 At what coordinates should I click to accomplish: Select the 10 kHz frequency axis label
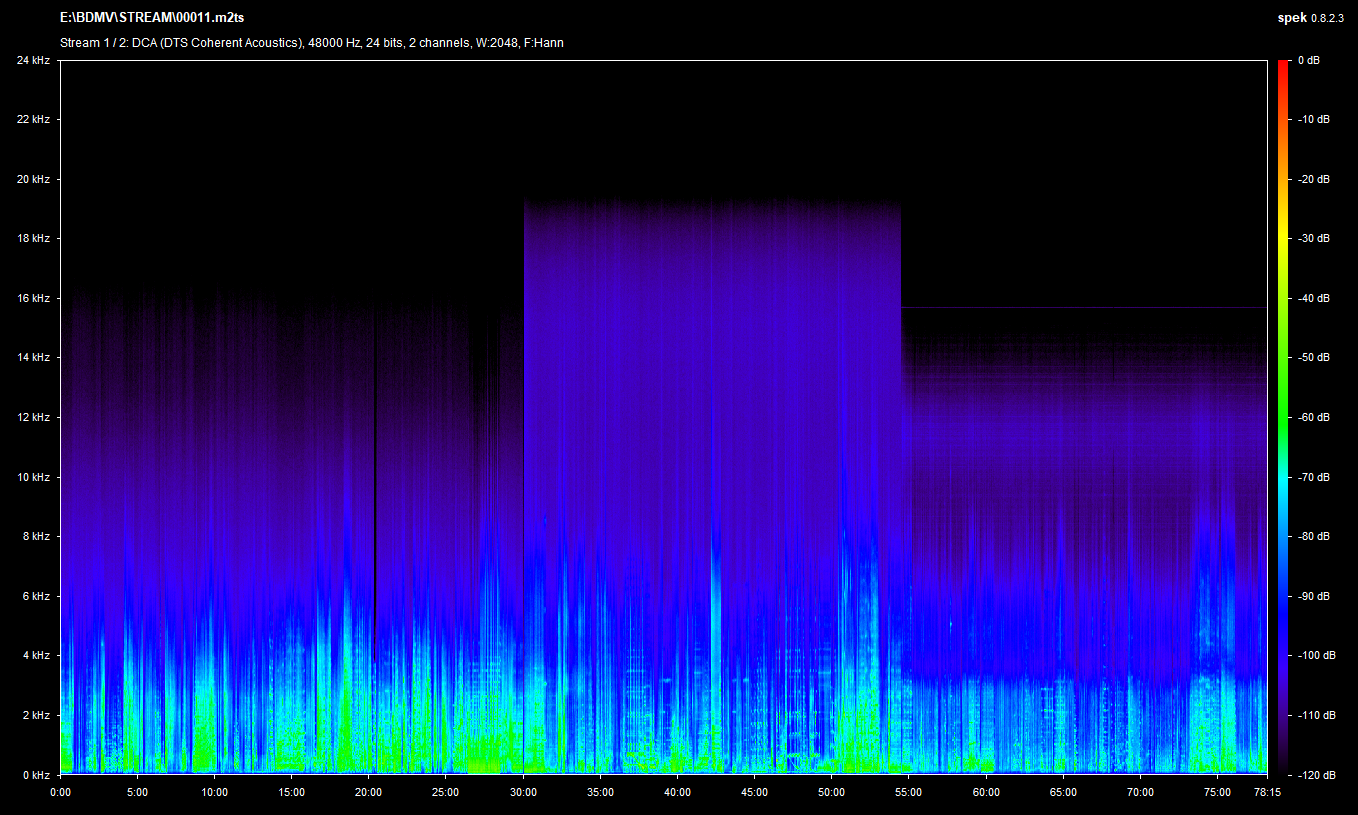click(x=33, y=477)
